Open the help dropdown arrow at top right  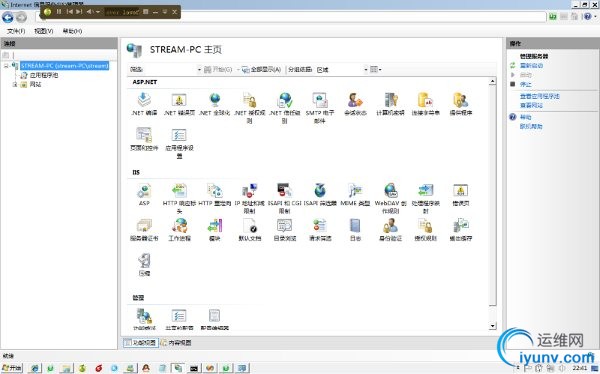(595, 17)
